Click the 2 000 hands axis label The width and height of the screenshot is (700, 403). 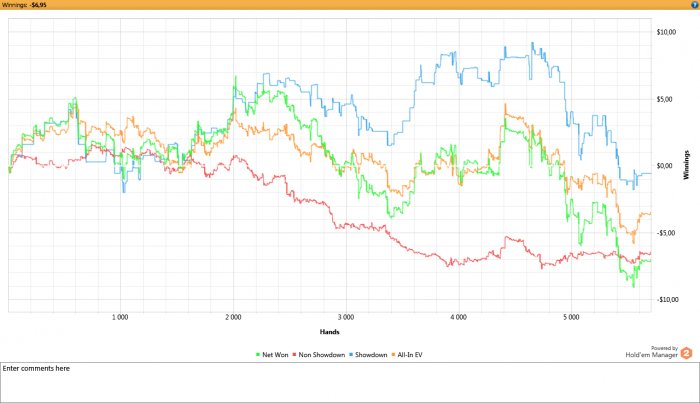pos(233,317)
